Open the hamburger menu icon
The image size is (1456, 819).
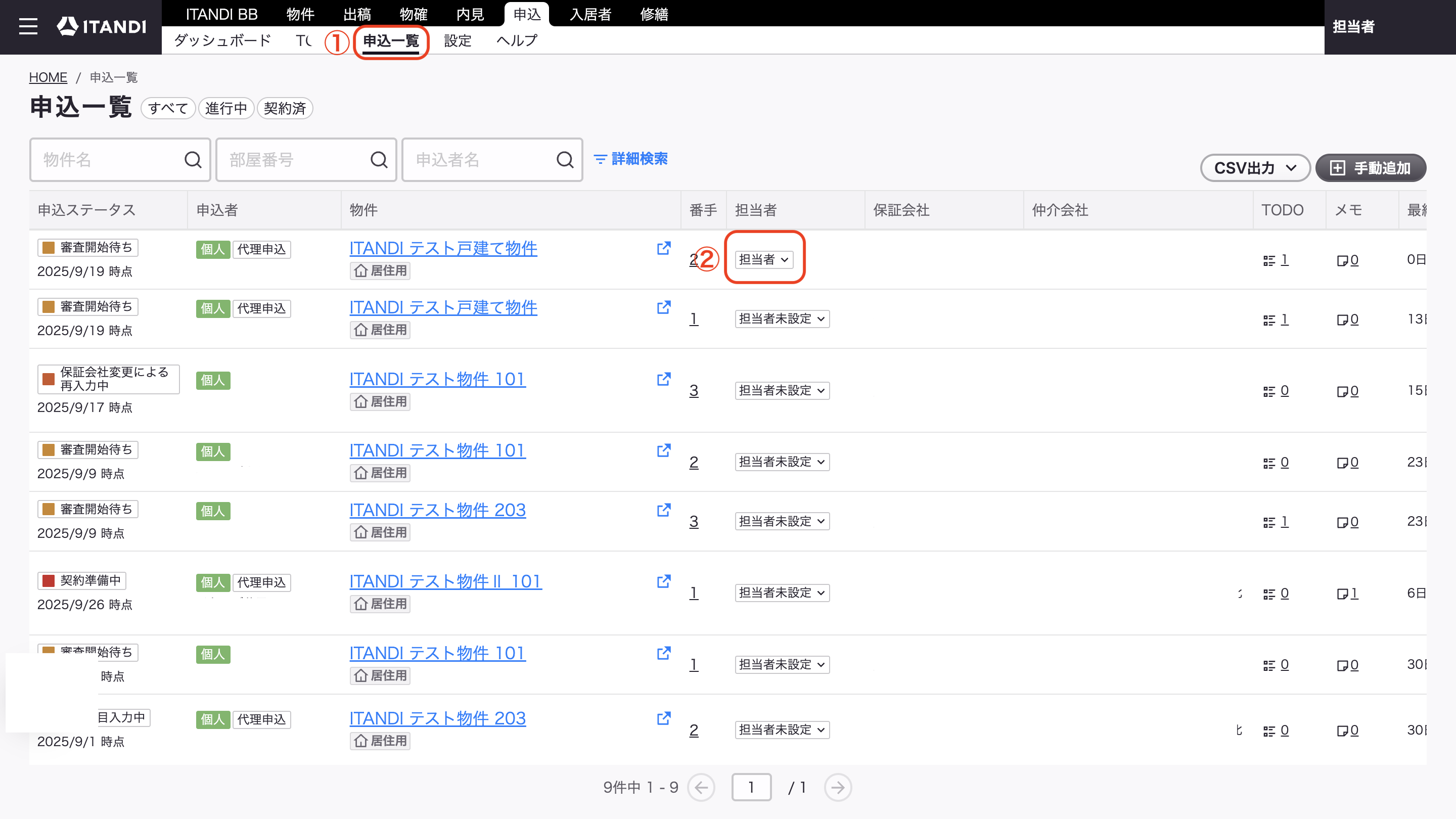point(28,27)
